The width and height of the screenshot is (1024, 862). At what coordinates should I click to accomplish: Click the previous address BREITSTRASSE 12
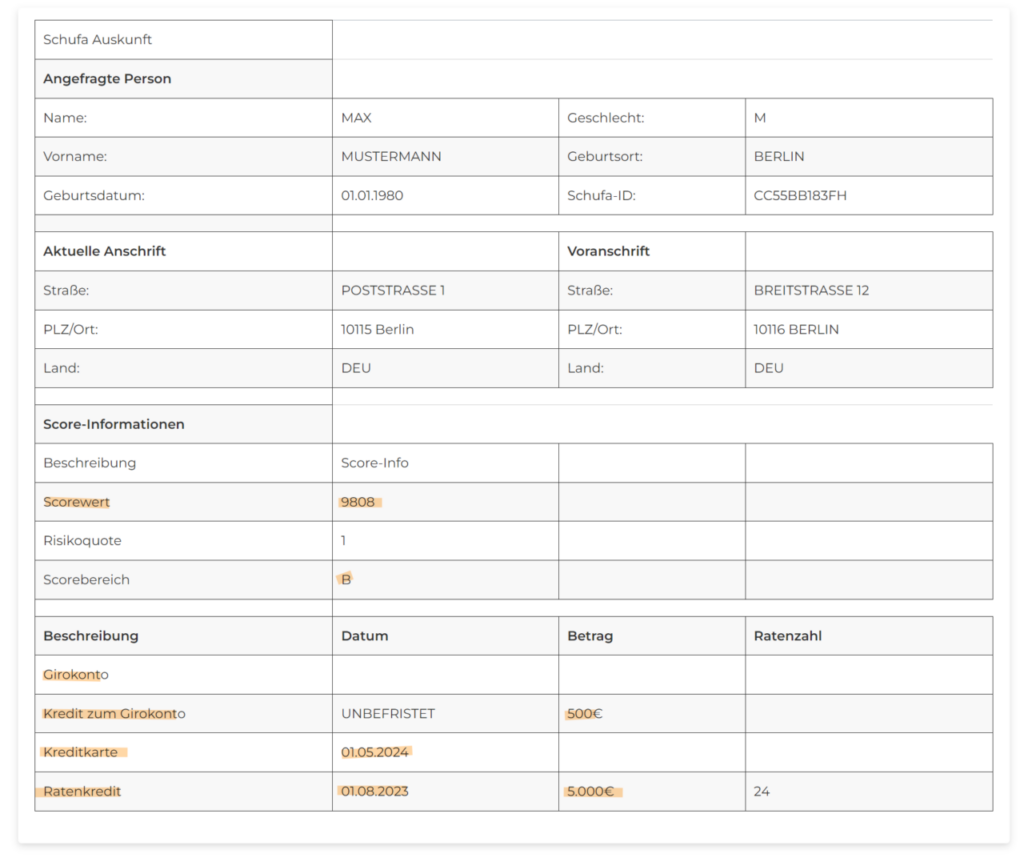[x=811, y=291]
